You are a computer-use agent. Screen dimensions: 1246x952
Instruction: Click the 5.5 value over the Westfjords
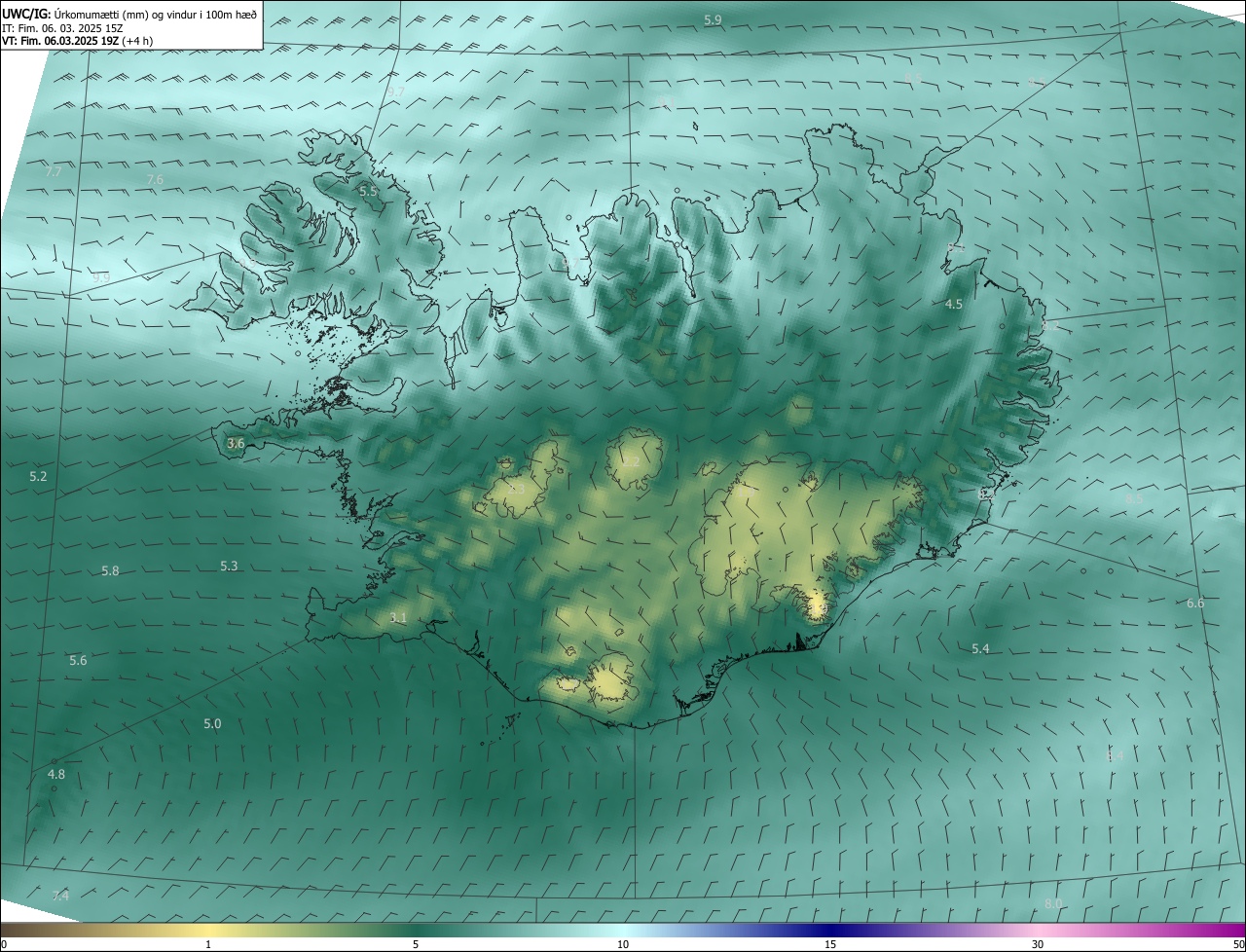point(368,192)
